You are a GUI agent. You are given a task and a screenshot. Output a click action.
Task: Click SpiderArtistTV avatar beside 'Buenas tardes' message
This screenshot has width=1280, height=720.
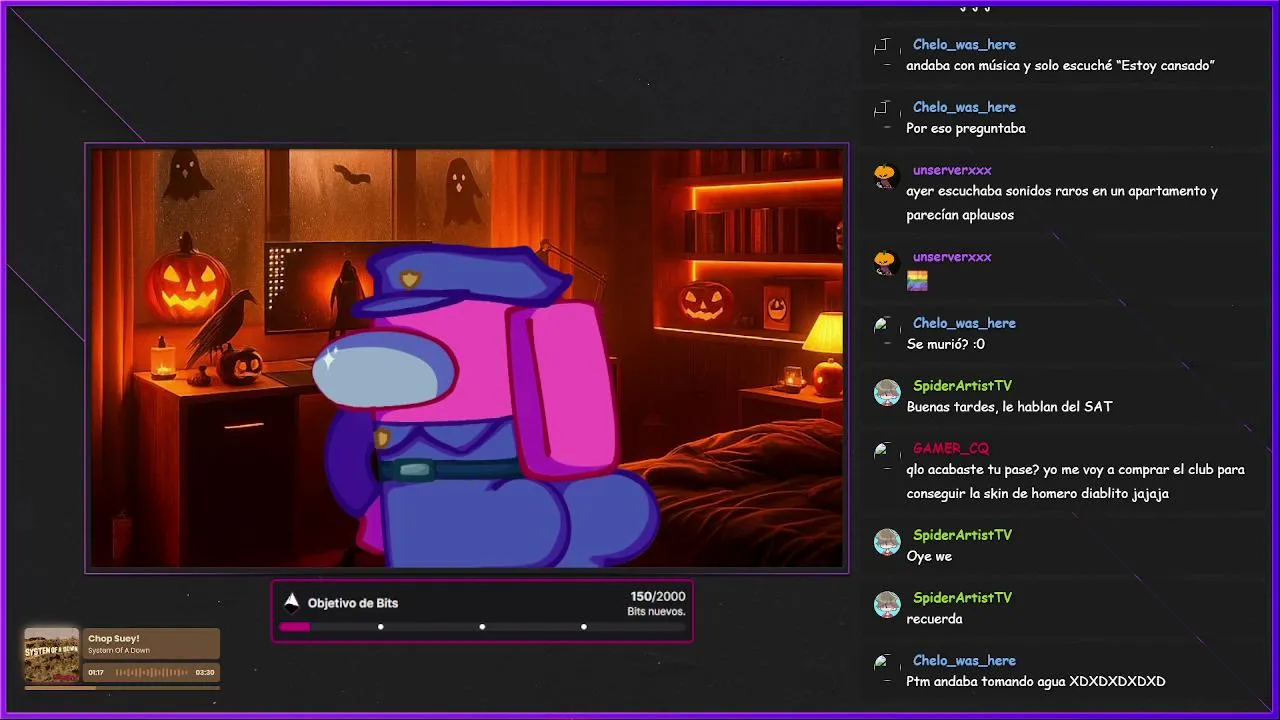[x=887, y=392]
